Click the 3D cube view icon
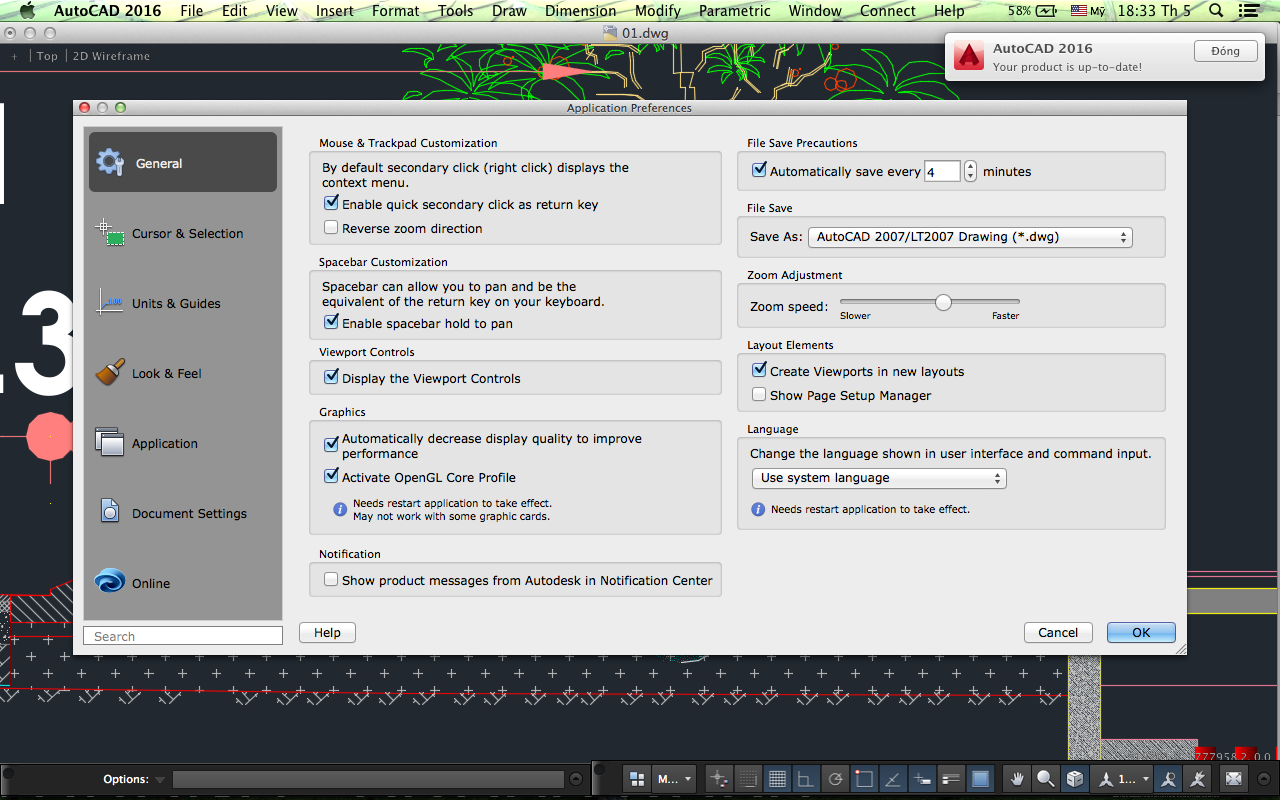The height and width of the screenshot is (800, 1280). [x=1075, y=778]
